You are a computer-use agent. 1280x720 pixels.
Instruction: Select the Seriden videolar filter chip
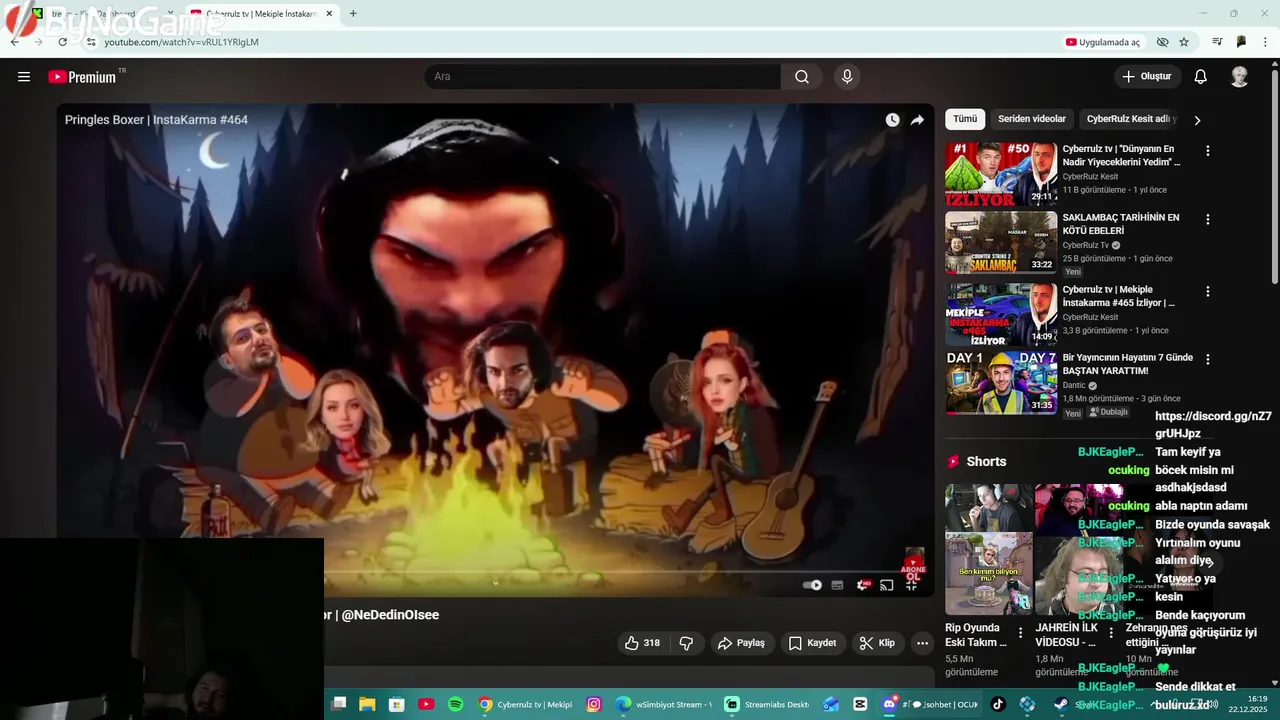click(1032, 119)
